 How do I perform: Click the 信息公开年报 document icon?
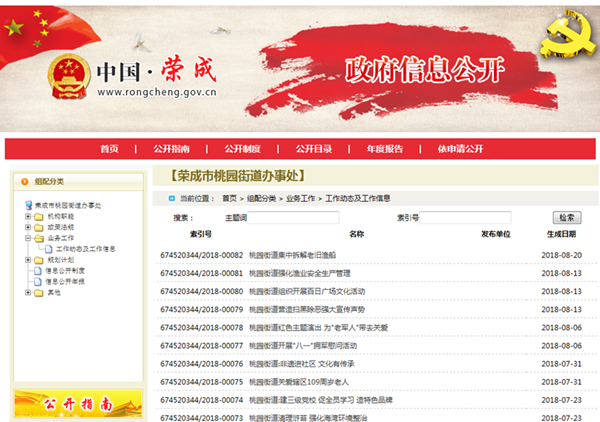pos(39,281)
